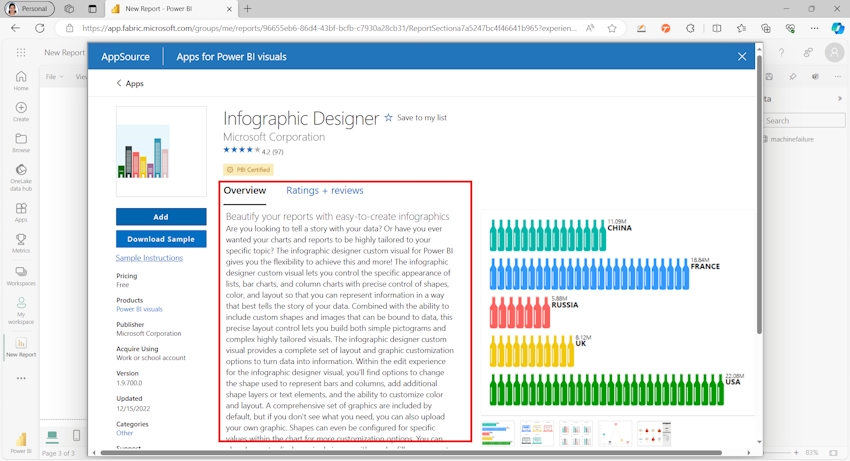Open Browse in the left sidebar

(x=21, y=143)
